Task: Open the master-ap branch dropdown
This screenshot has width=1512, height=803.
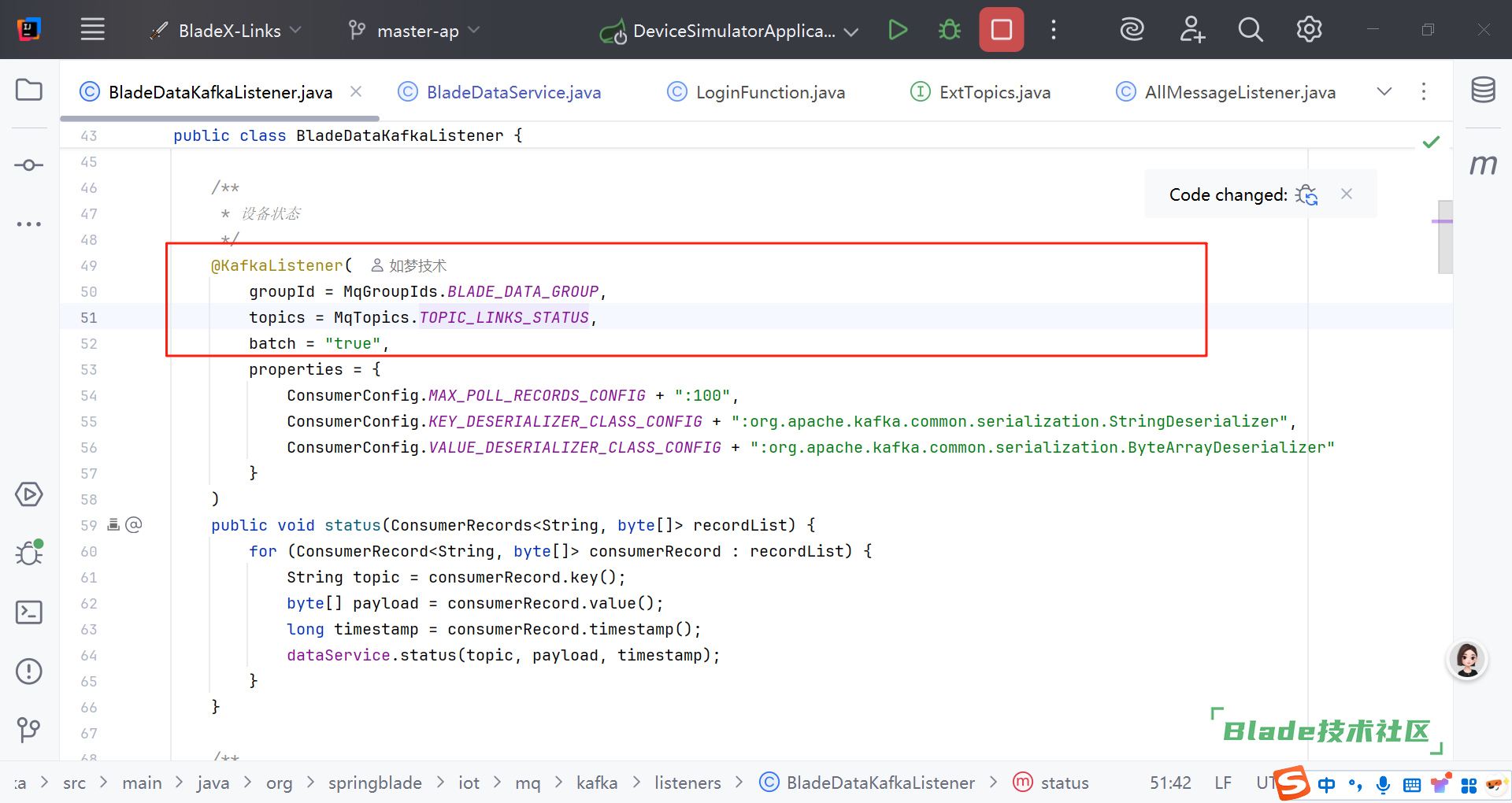Action: point(414,31)
